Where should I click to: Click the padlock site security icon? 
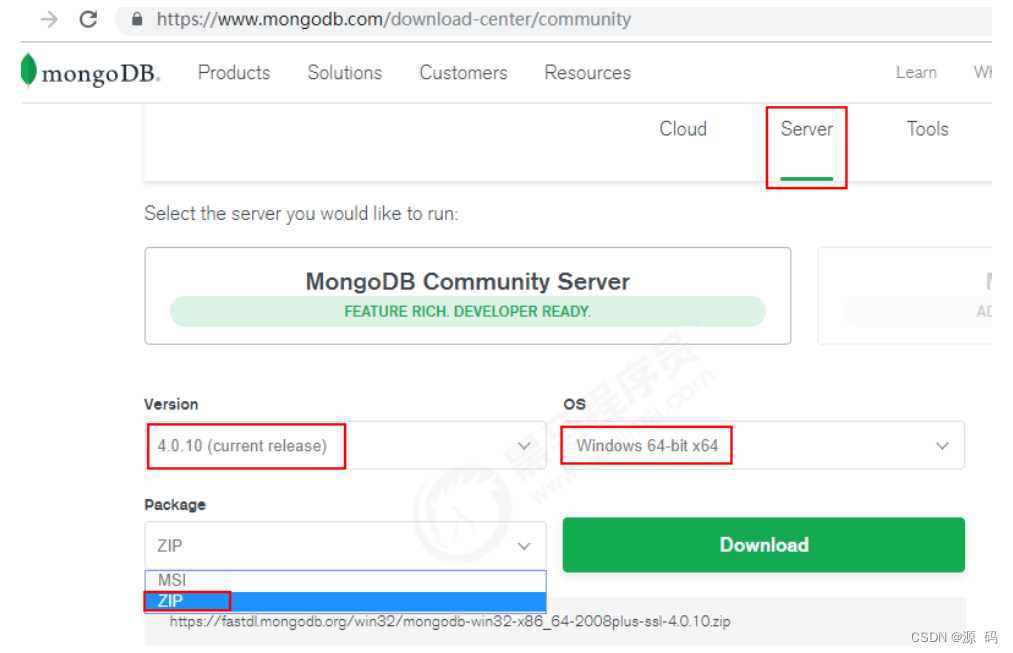click(x=137, y=19)
